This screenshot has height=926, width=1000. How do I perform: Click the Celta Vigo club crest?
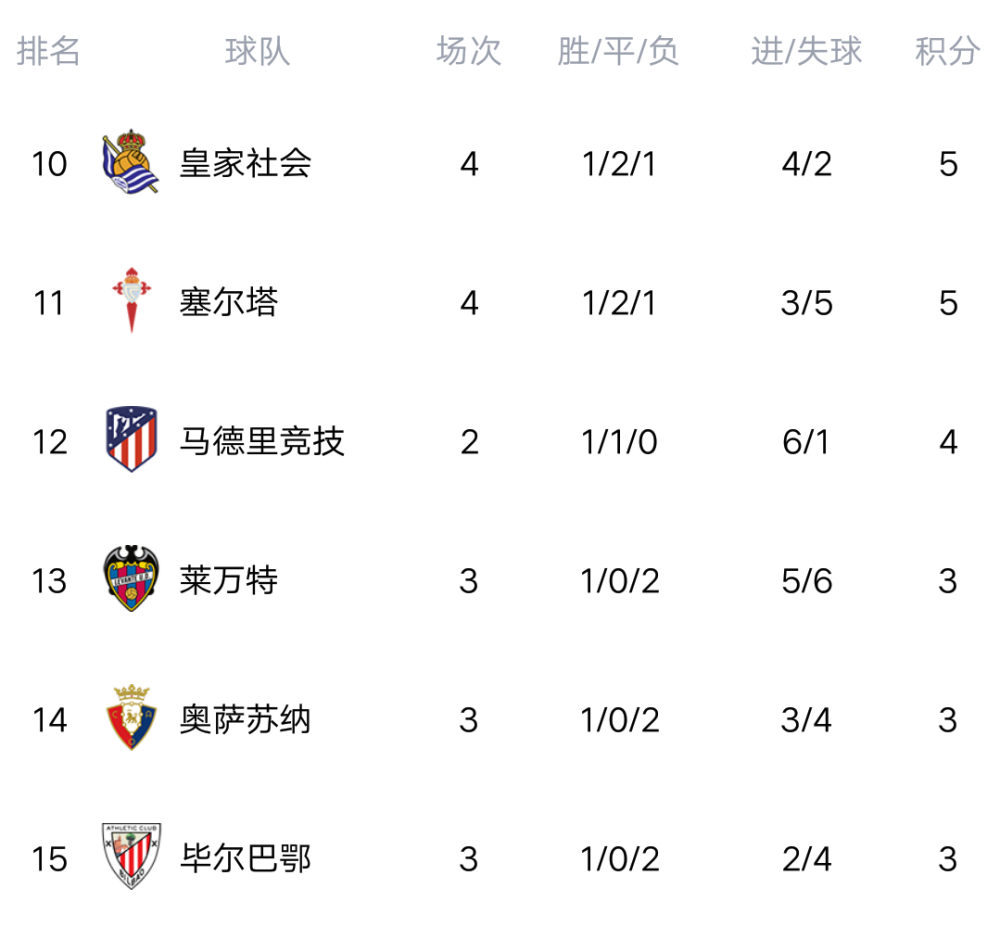click(131, 300)
